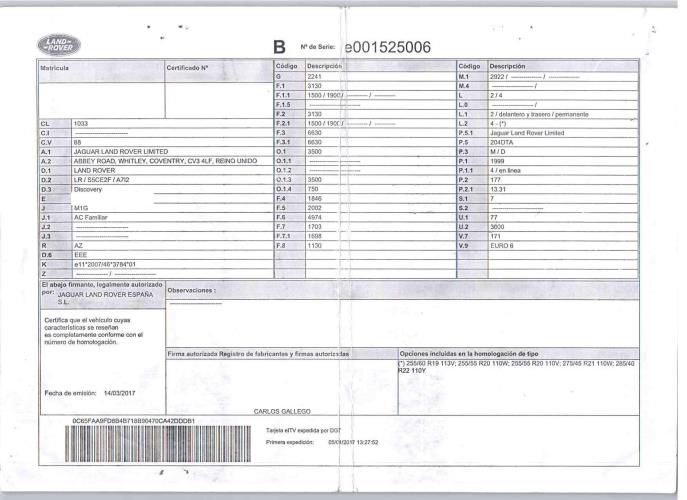
Task: Select the hash code above the barcode
Action: pyautogui.click(x=134, y=421)
